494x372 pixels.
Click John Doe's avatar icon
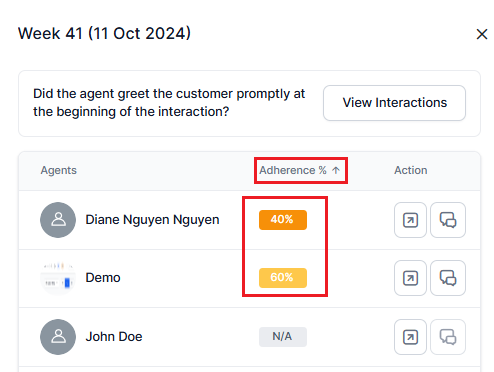click(58, 337)
